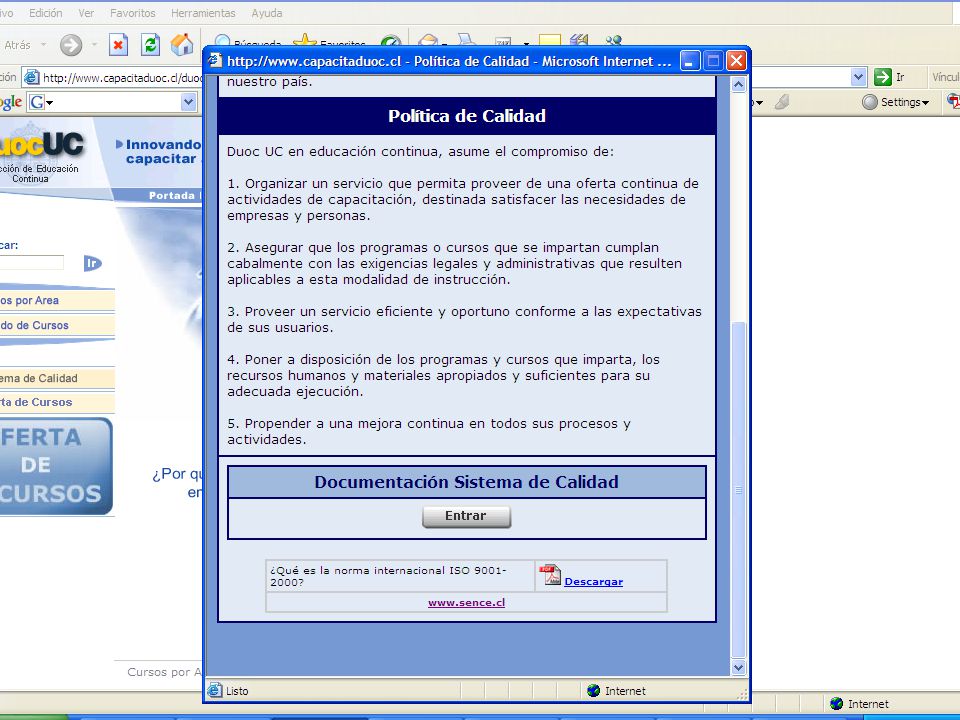Open the Oferta de Cursos sidebar link
The height and width of the screenshot is (720, 960).
tap(57, 402)
